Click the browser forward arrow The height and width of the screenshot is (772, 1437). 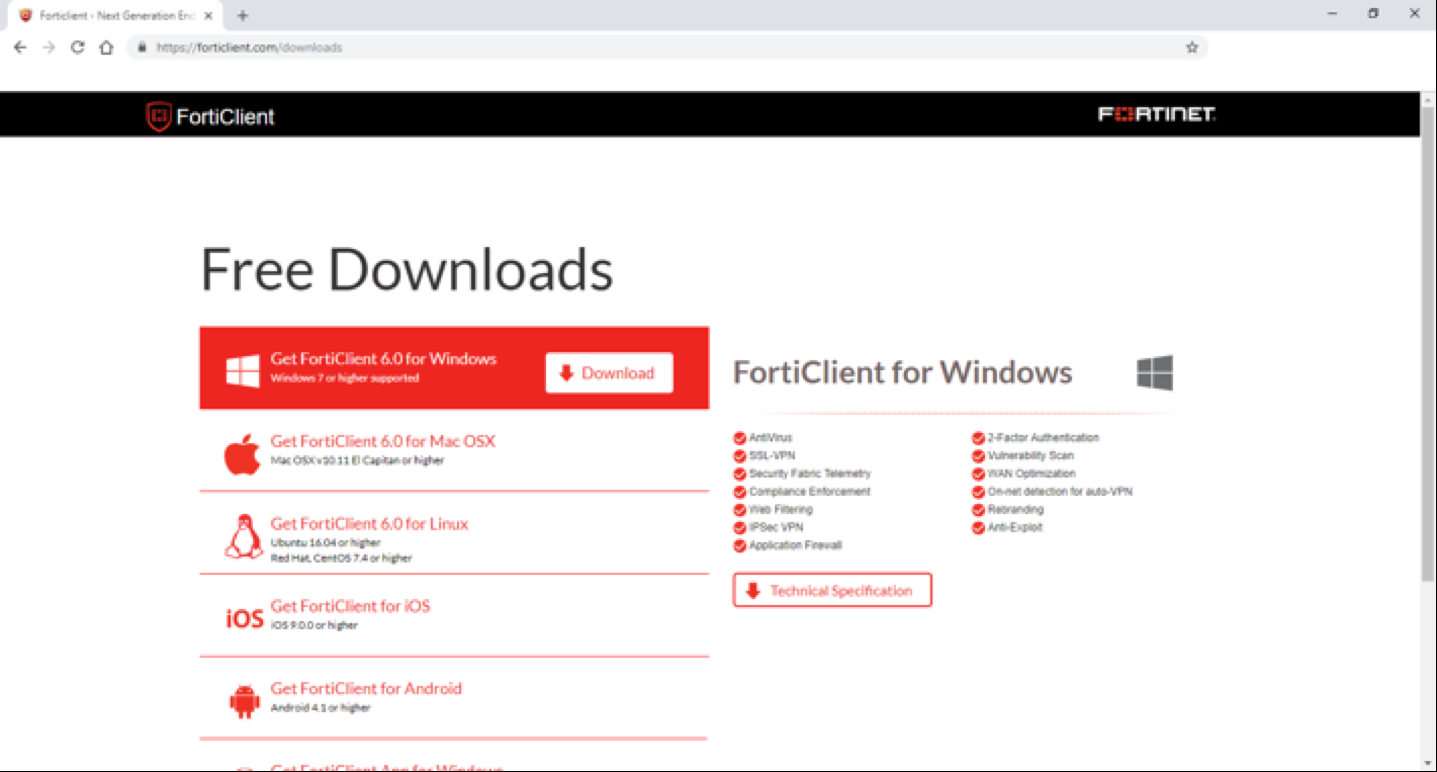point(48,47)
